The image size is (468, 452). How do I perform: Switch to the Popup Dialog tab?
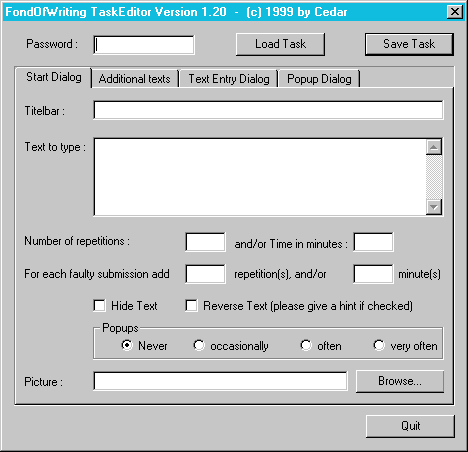pos(319,79)
